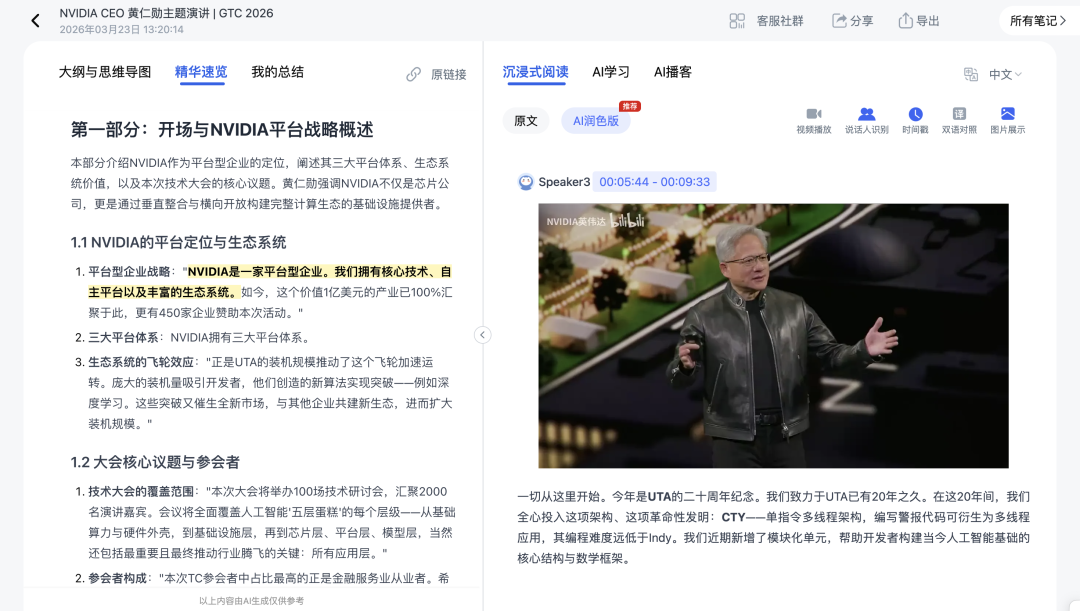Click the 导出 text label
Image resolution: width=1080 pixels, height=611 pixels.
click(928, 21)
